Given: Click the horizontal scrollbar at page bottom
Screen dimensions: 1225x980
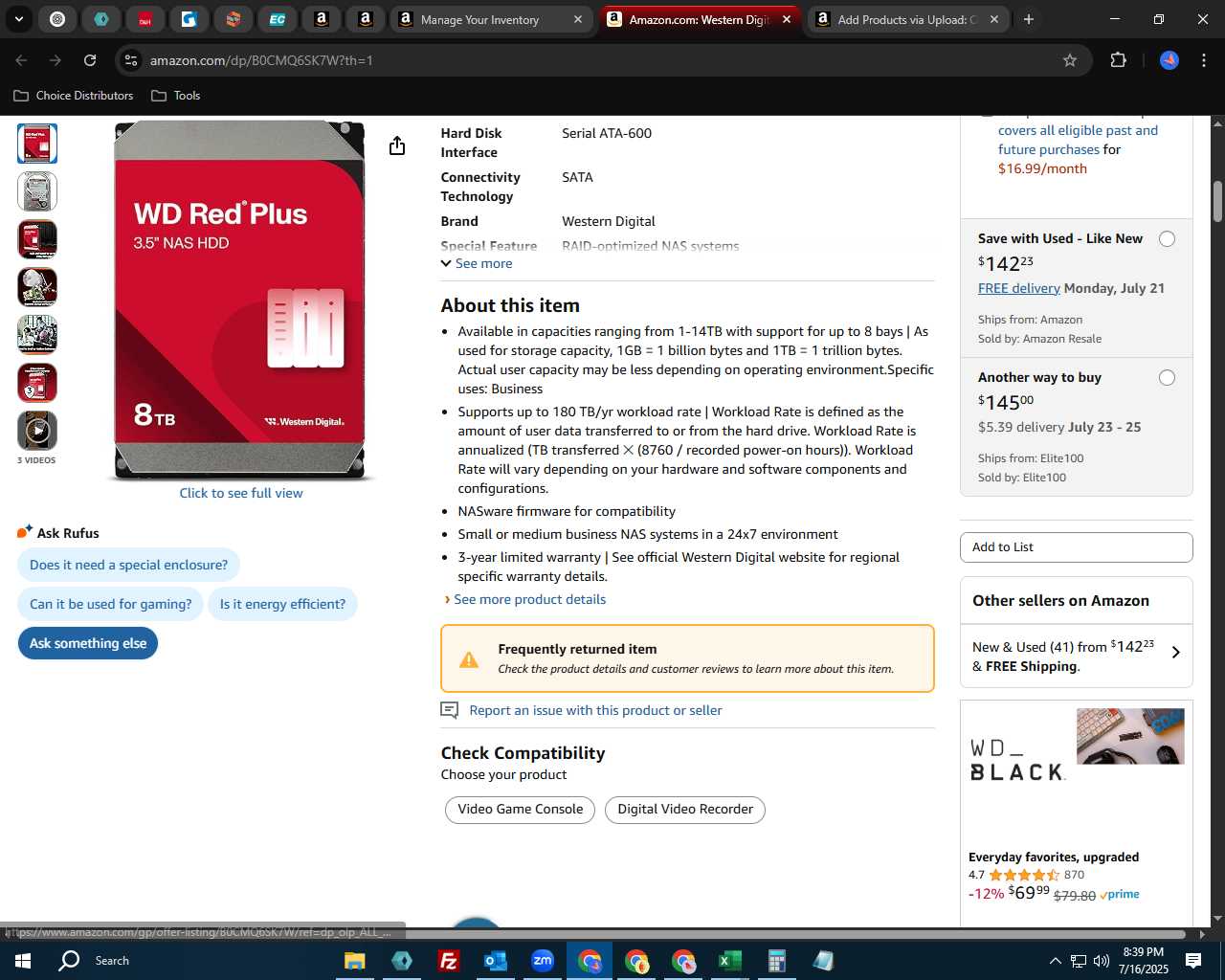Looking at the screenshot, I should pyautogui.click(x=603, y=933).
